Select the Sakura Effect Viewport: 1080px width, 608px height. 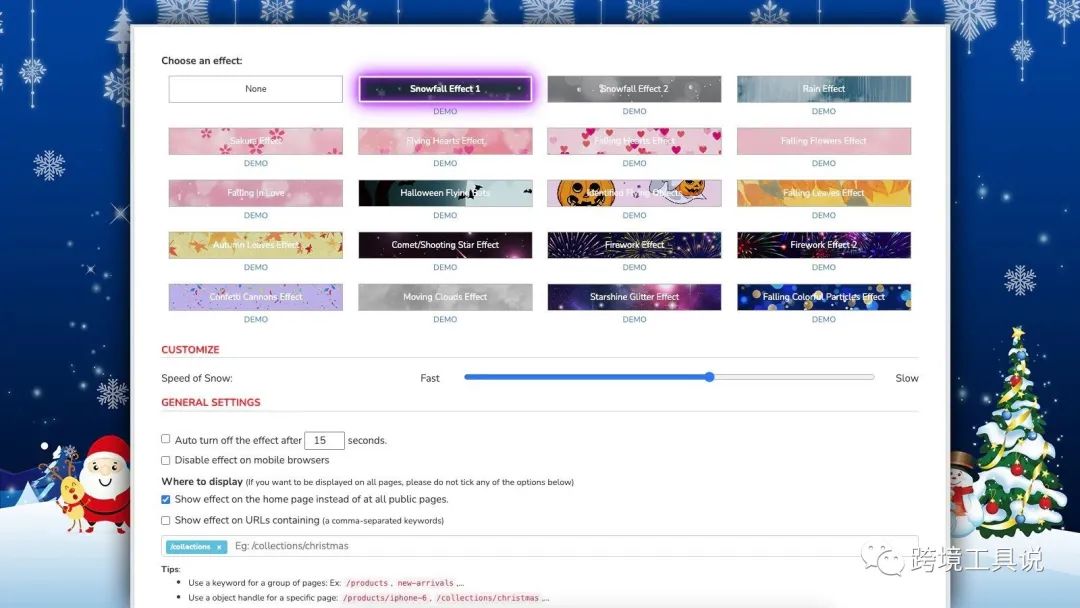point(255,140)
